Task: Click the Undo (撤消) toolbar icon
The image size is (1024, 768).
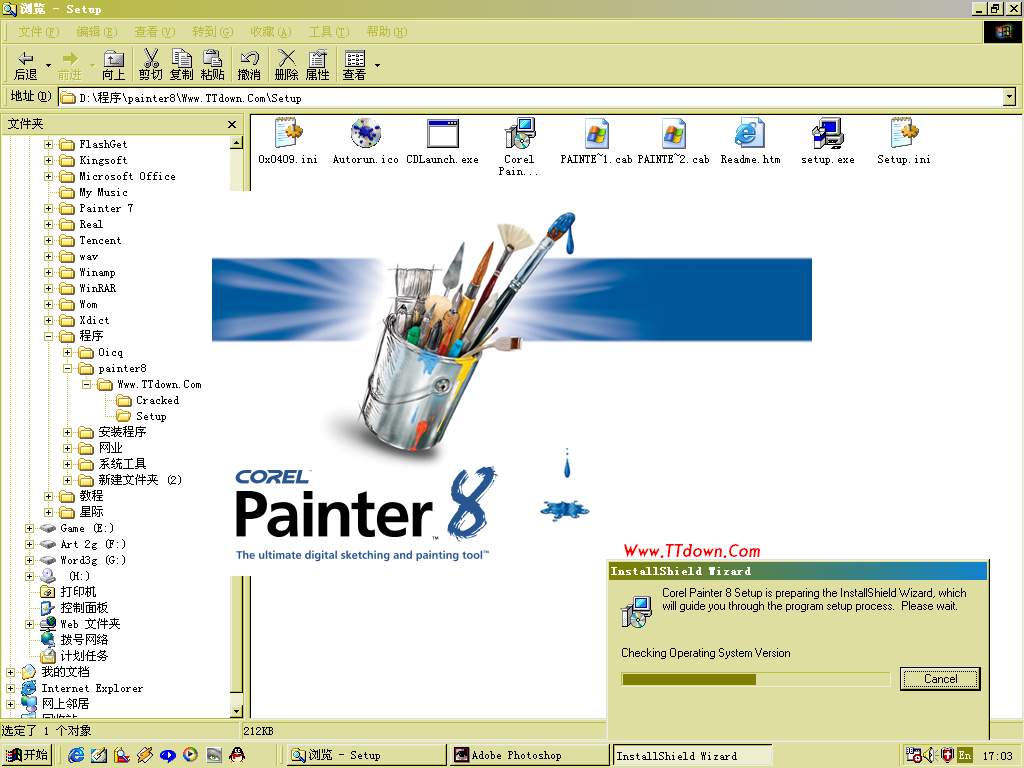Action: [249, 65]
